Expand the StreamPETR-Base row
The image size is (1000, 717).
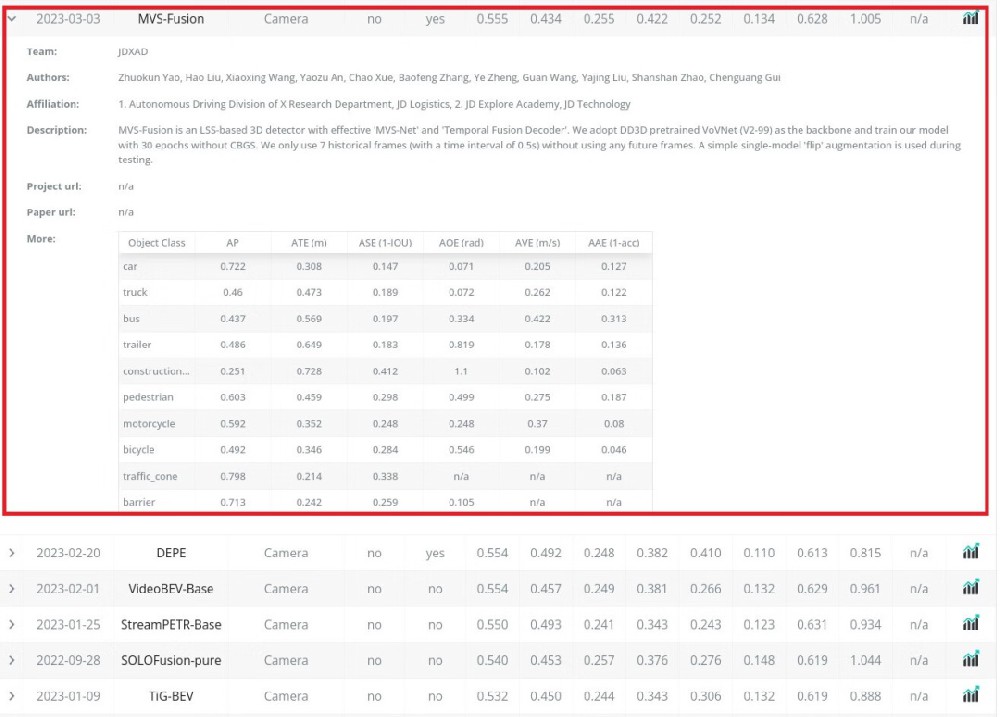(x=11, y=625)
